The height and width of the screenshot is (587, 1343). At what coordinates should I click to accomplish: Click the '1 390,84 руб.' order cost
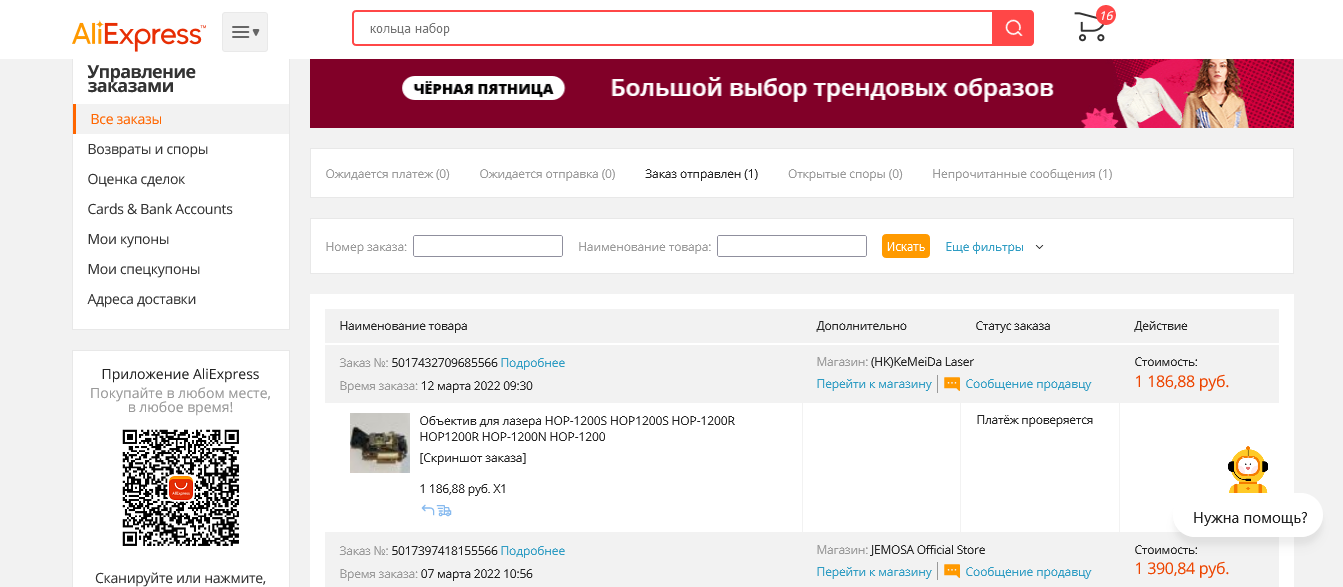coord(1182,569)
